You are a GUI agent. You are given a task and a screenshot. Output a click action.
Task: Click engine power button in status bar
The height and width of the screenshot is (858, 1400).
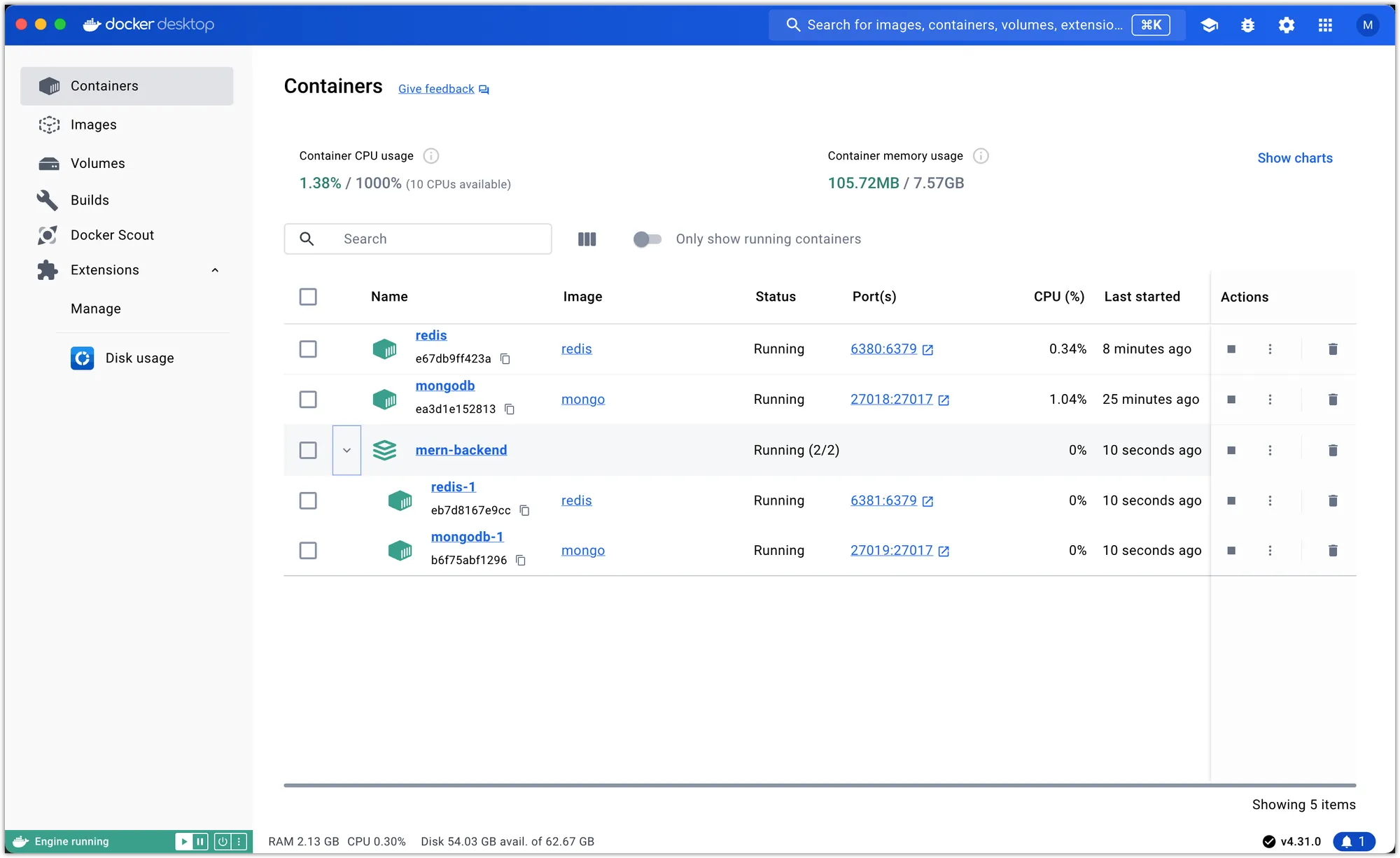pyautogui.click(x=223, y=841)
